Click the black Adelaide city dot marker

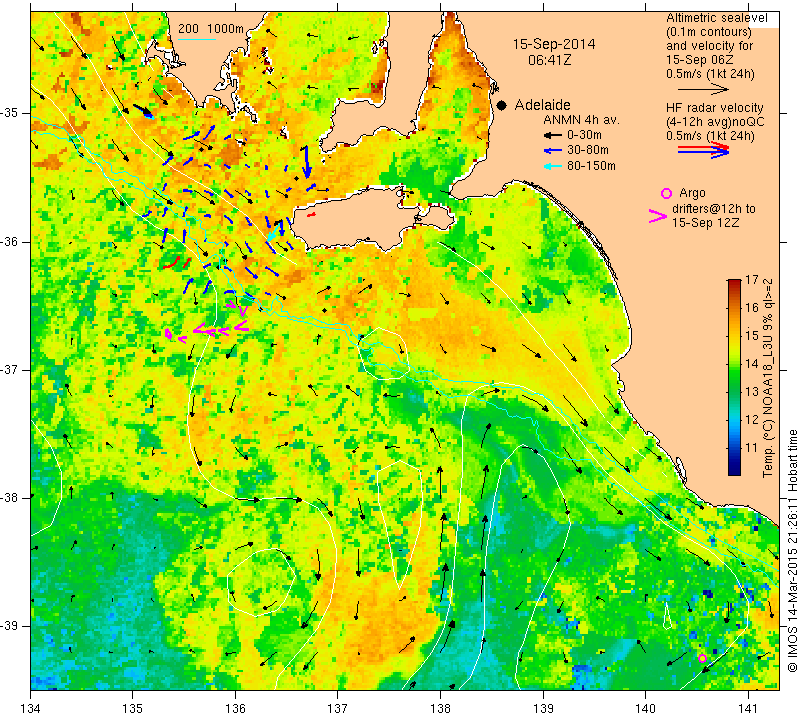coord(502,106)
